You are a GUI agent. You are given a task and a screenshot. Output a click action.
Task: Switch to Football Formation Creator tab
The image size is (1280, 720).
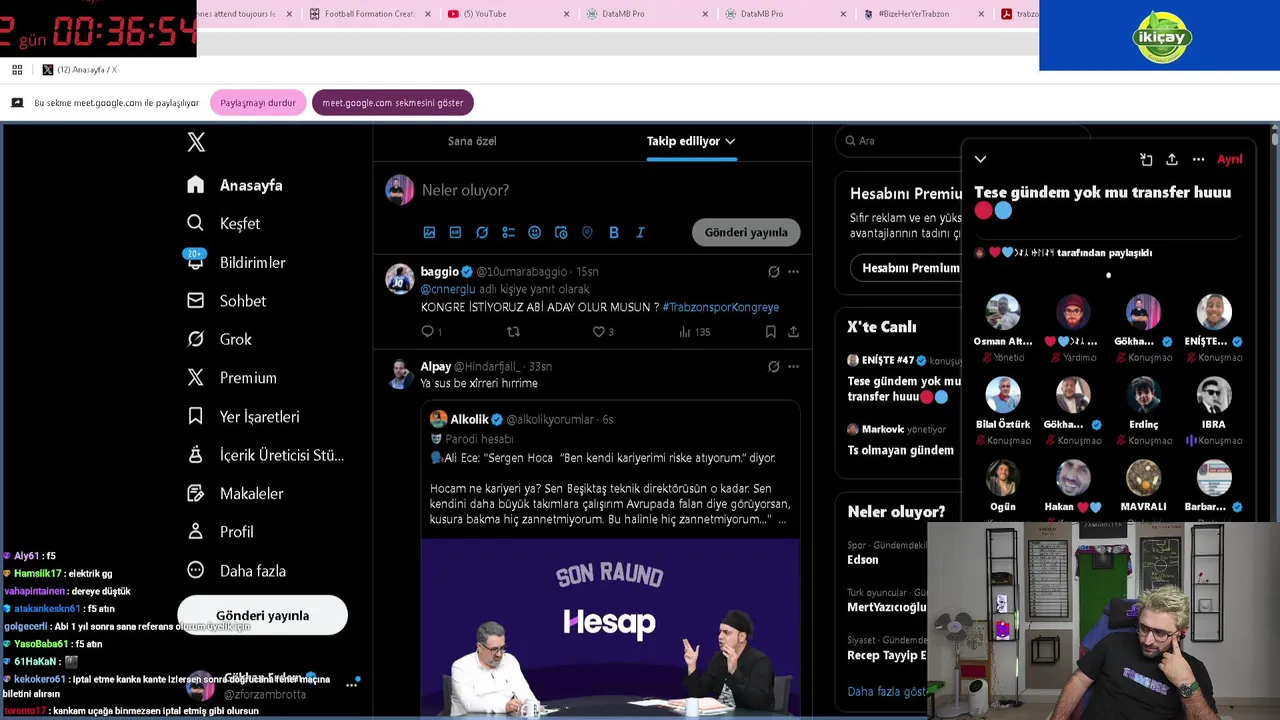(370, 14)
